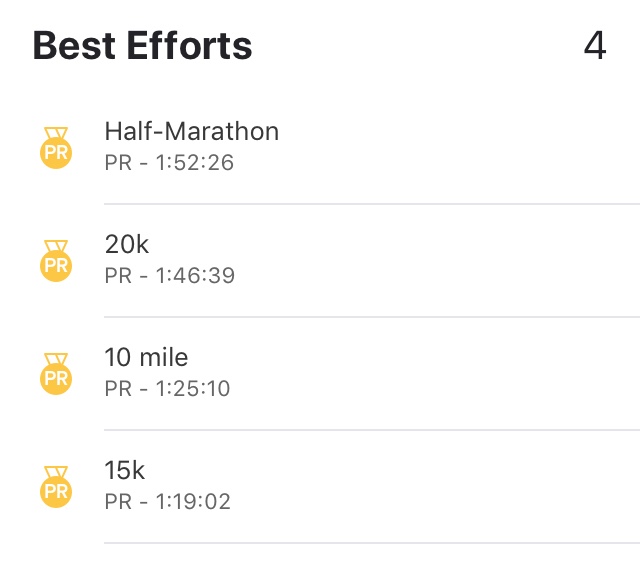Click the divider line below 10 mile row
The height and width of the screenshot is (561, 640).
point(370,430)
